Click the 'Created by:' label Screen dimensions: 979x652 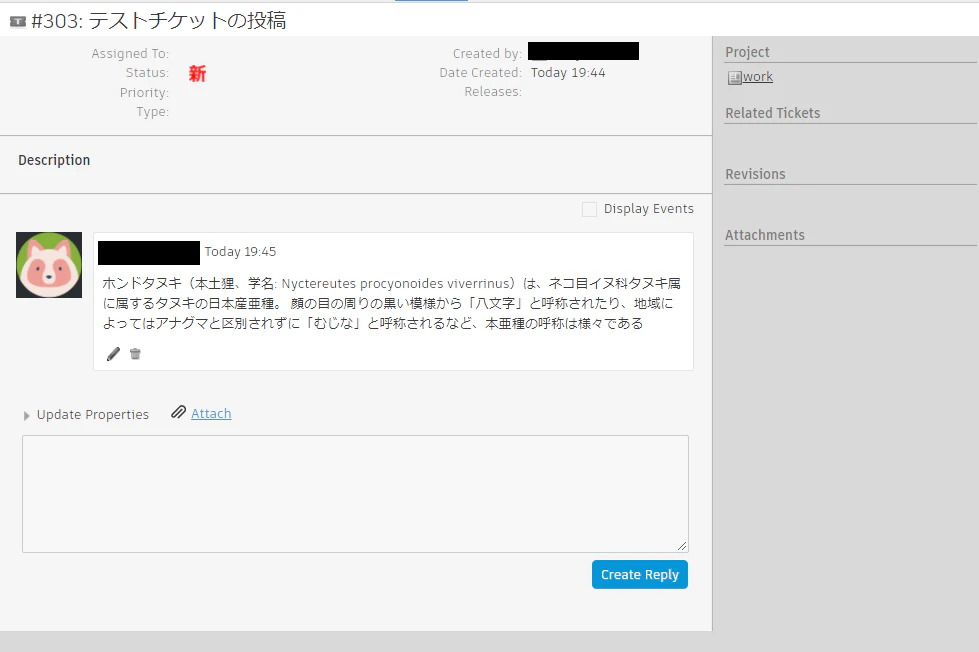[x=487, y=54]
